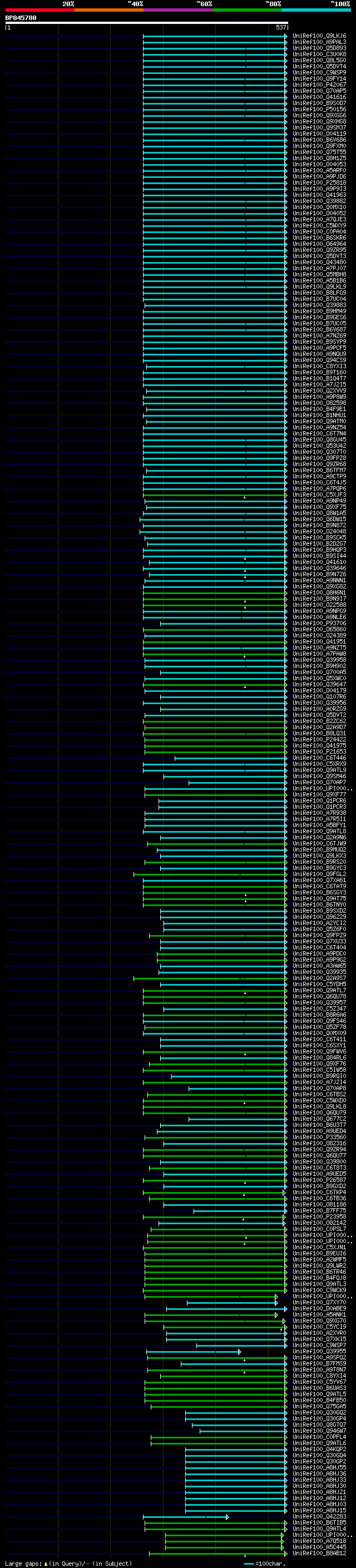Select UniRef100_C5WXY9 label
Viewport: 356px width, 1568px height.
click(319, 225)
